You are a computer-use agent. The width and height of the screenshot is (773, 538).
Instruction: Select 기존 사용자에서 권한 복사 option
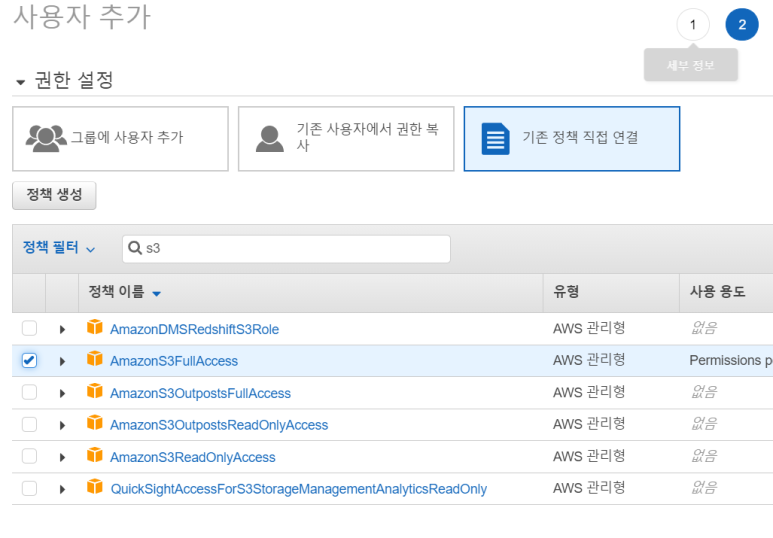tap(346, 139)
